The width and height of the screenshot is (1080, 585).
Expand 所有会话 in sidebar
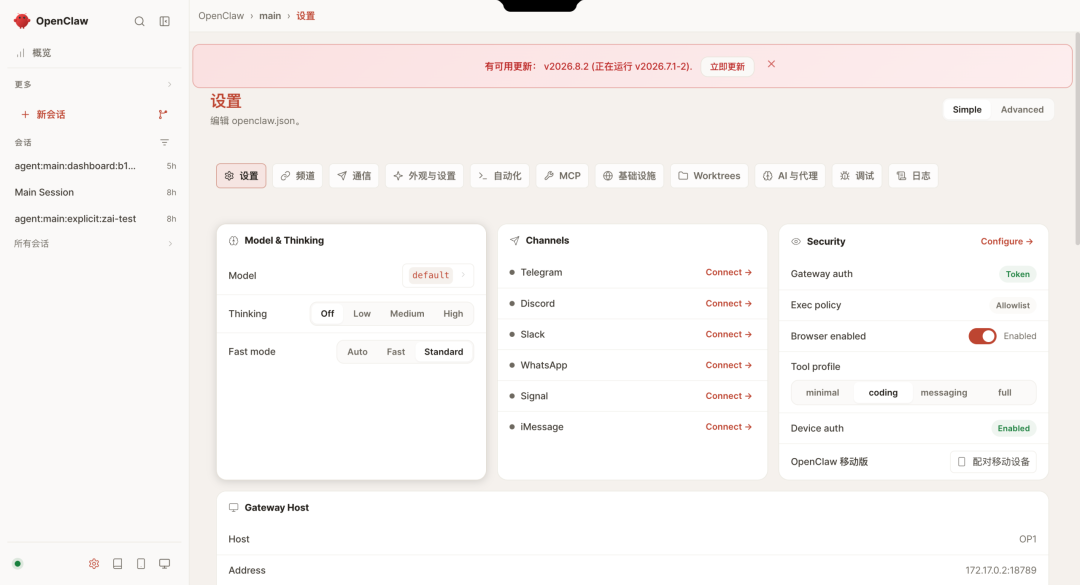[x=94, y=243]
